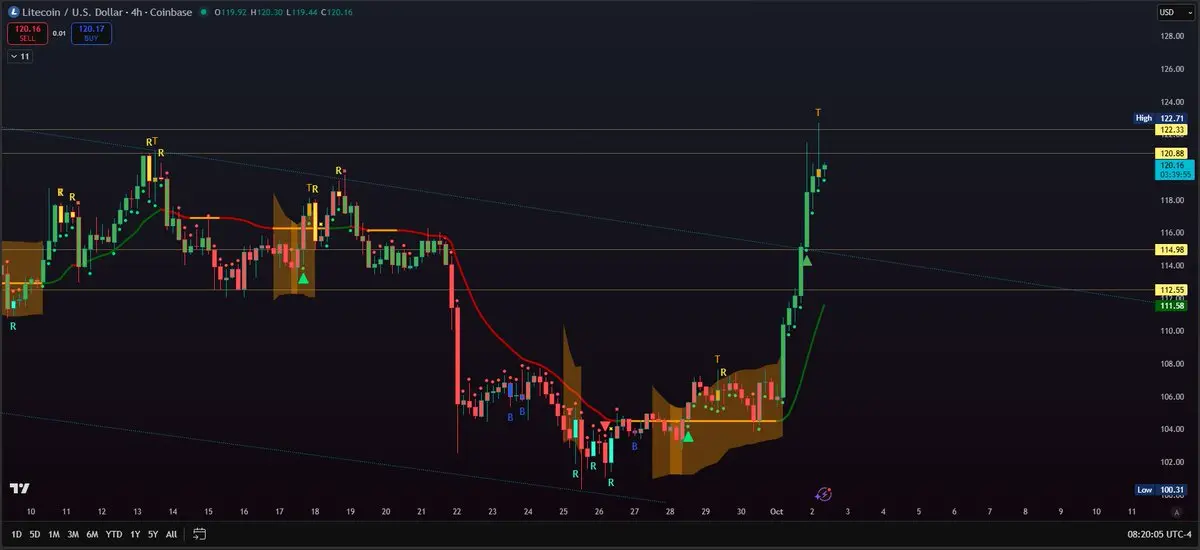Click the 114.98 price line label
The image size is (1200, 550).
coord(1169,249)
